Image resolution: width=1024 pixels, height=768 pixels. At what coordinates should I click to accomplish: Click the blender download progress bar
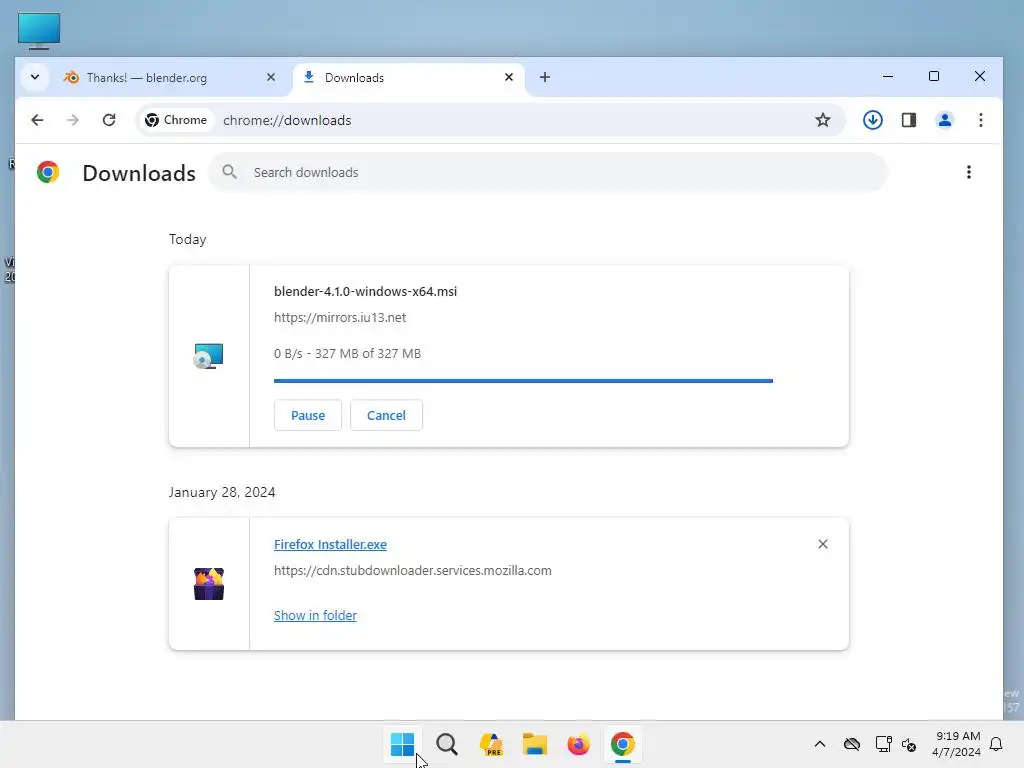pos(523,381)
